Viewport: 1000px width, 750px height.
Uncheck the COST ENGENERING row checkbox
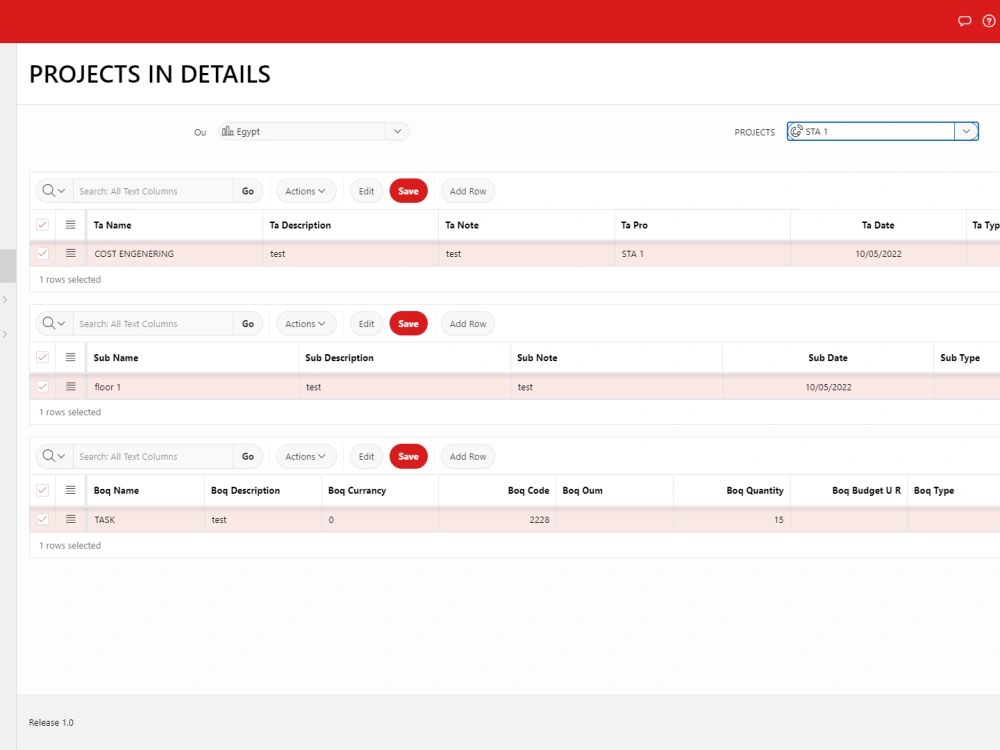[43, 254]
